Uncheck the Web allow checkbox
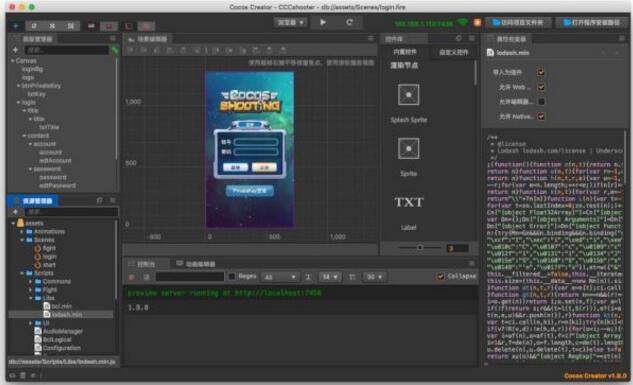 541,87
